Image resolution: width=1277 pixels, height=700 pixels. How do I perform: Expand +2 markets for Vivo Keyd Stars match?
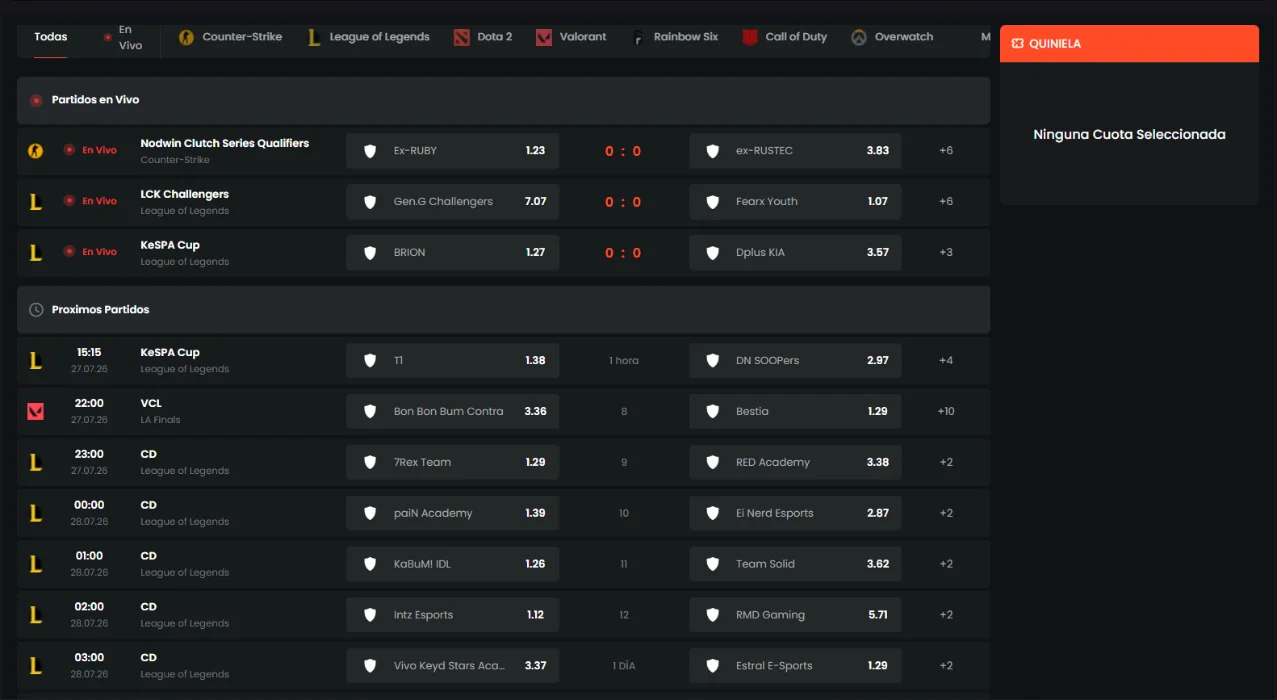(x=946, y=666)
